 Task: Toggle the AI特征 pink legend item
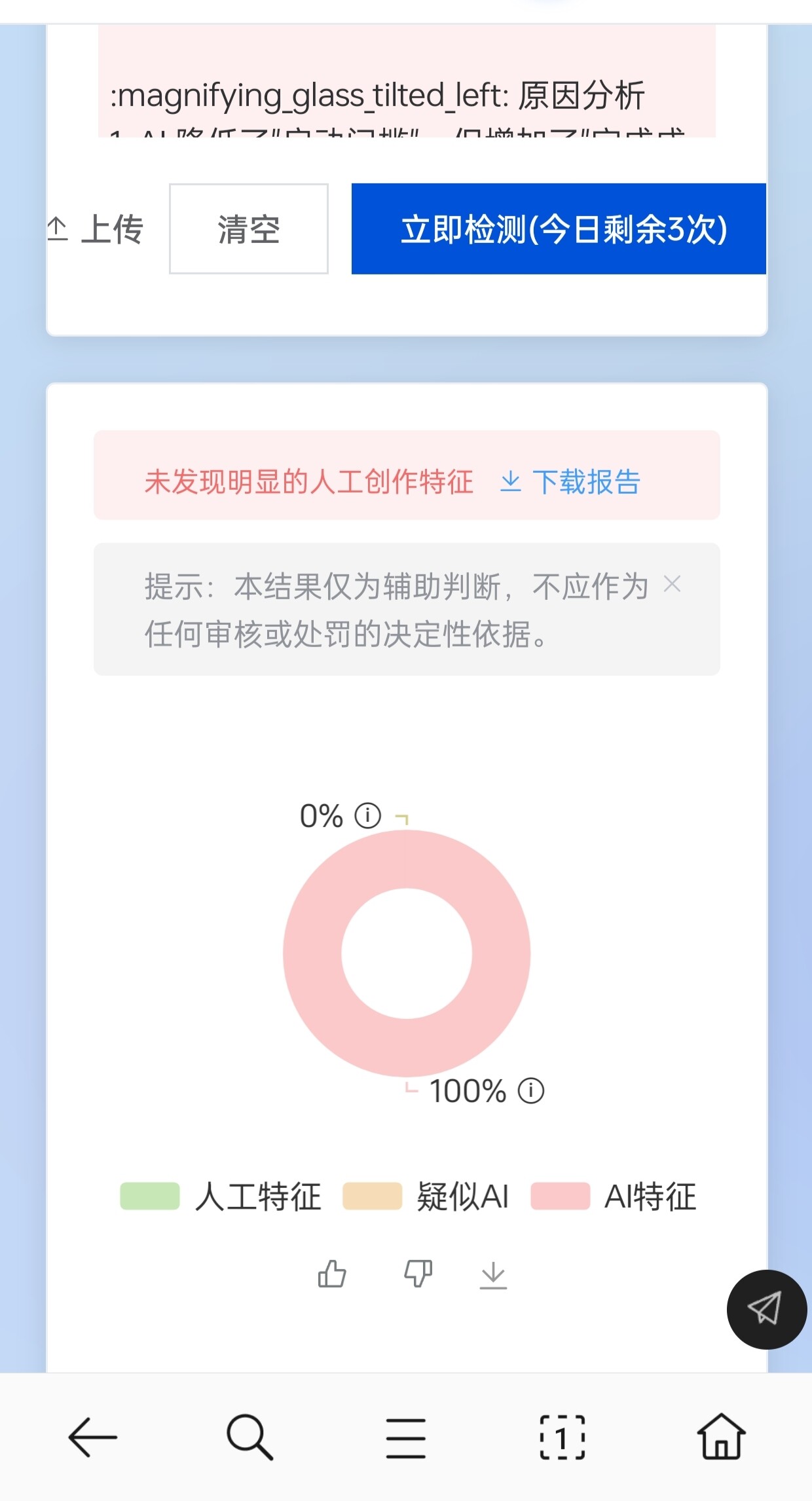(614, 1196)
